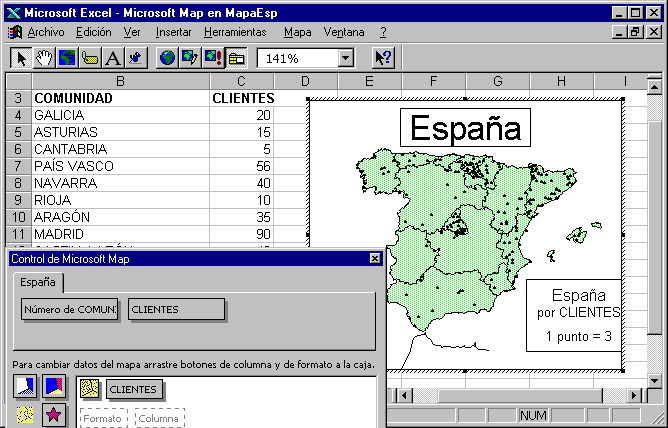Pick the custom pushpin map tool
668x428 pixels.
point(136,58)
